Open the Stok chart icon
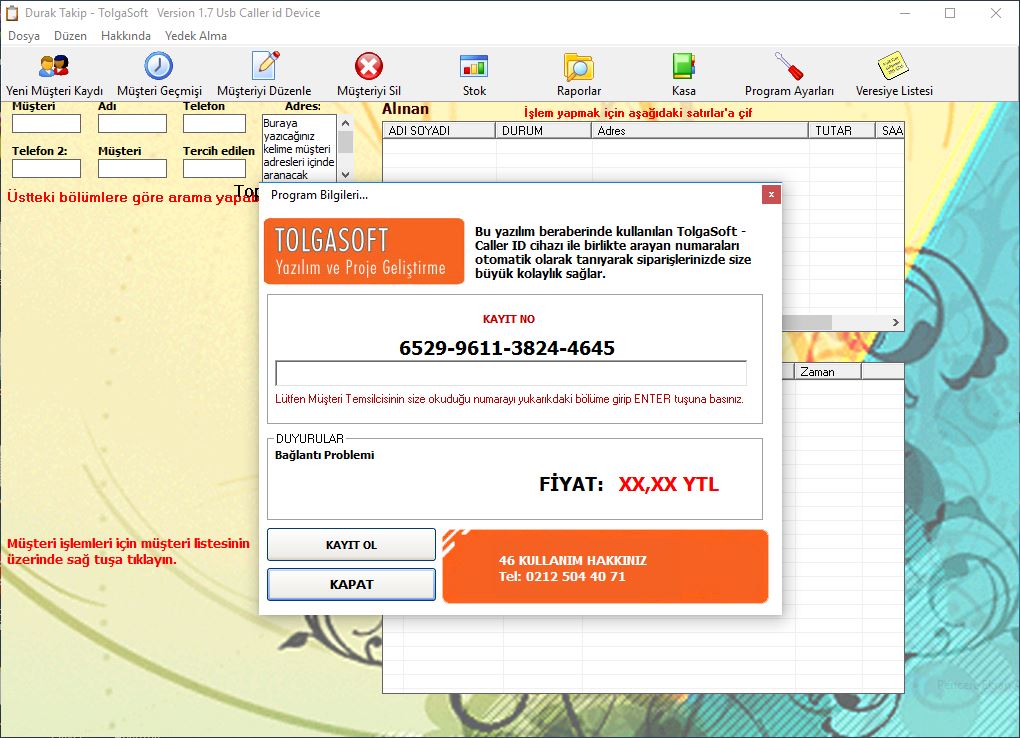 474,66
